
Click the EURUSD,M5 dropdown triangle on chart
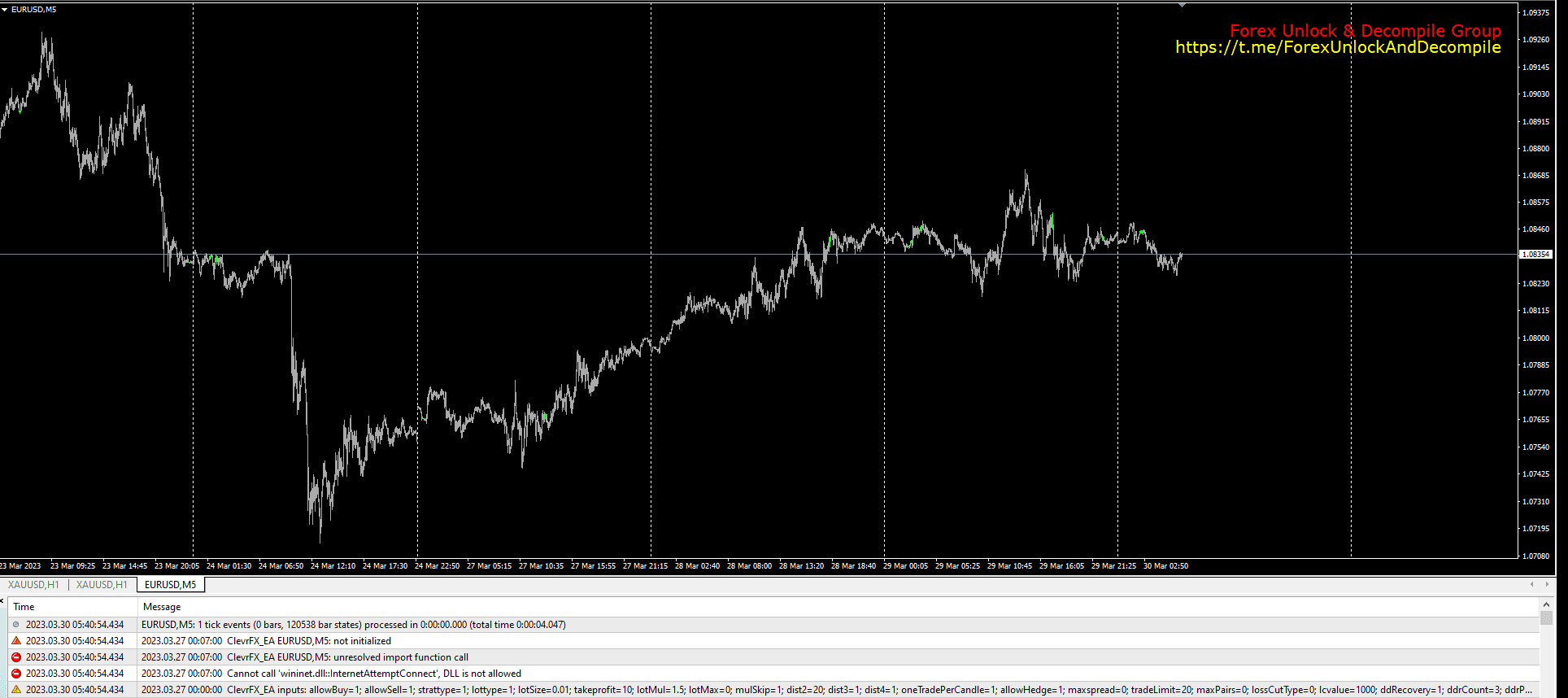pos(5,10)
